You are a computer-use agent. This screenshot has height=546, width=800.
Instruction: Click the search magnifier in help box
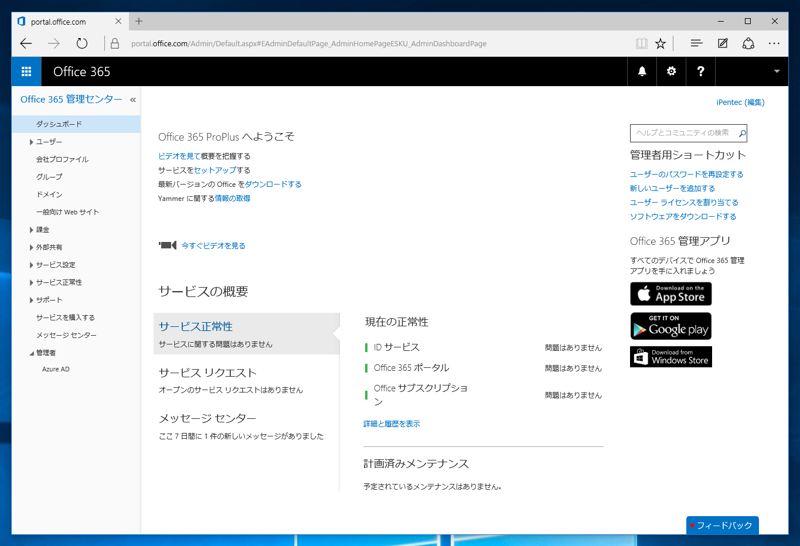point(742,133)
